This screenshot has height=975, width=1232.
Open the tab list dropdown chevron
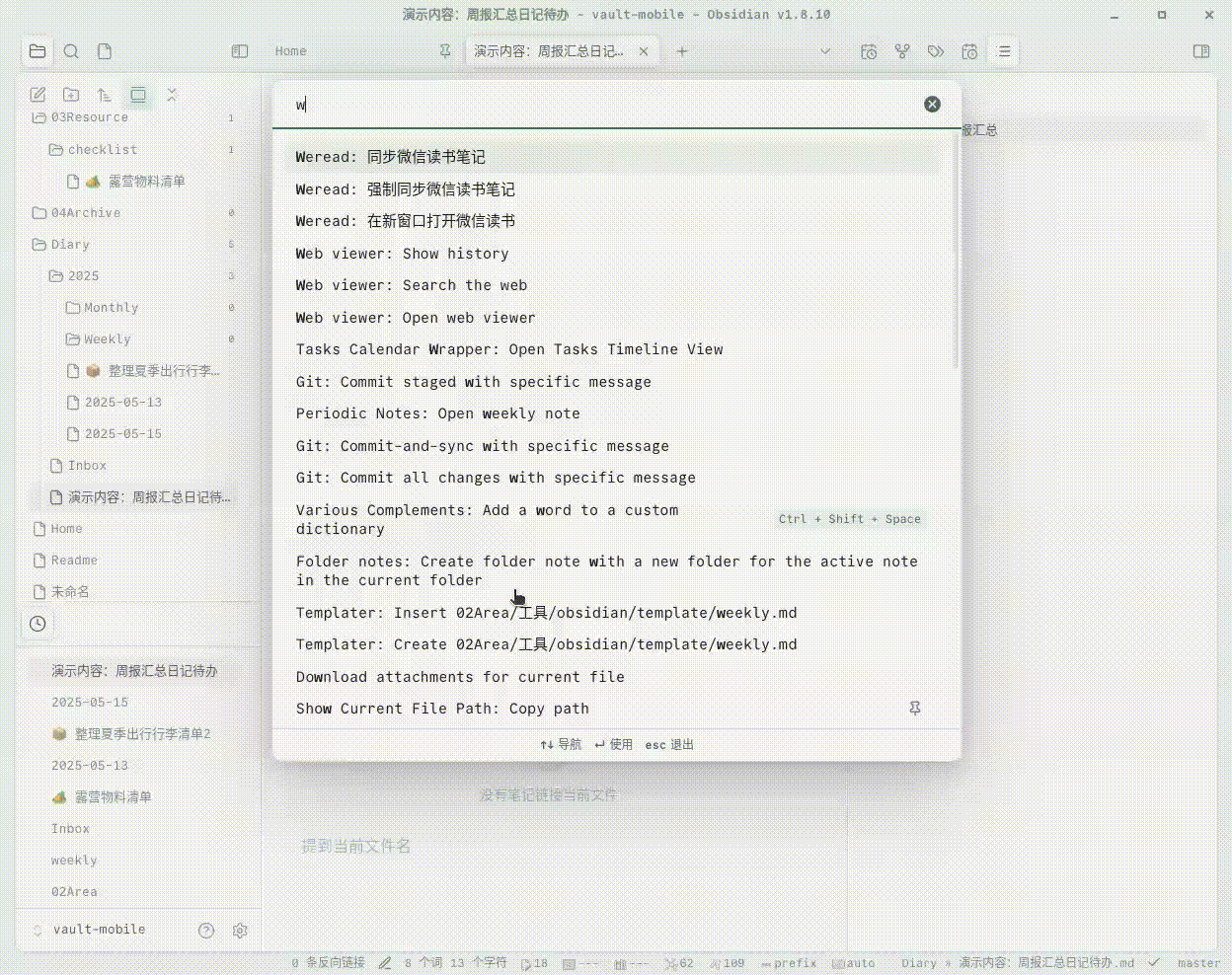point(825,51)
